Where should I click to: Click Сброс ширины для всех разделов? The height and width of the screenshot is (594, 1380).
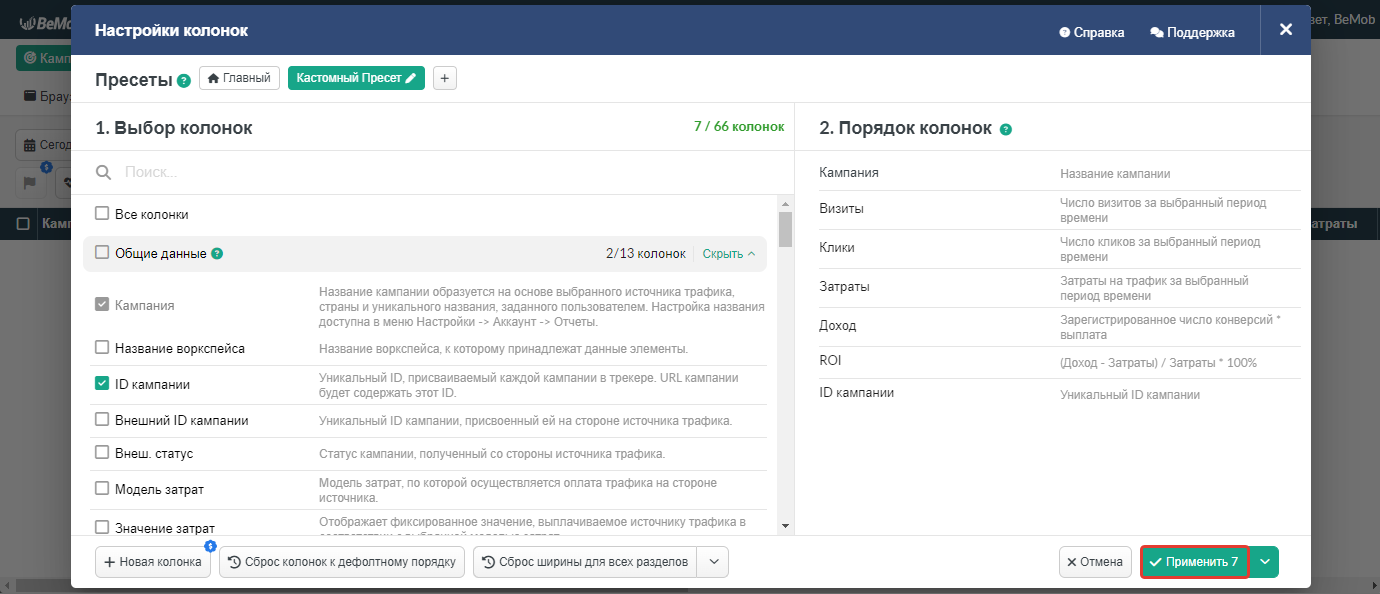point(585,562)
